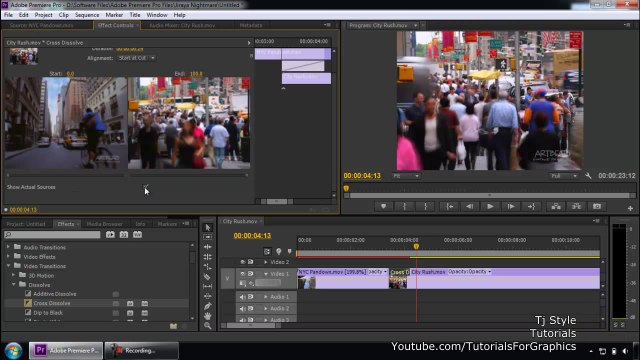
Task: Play the Program monitor sequence
Action: point(490,207)
